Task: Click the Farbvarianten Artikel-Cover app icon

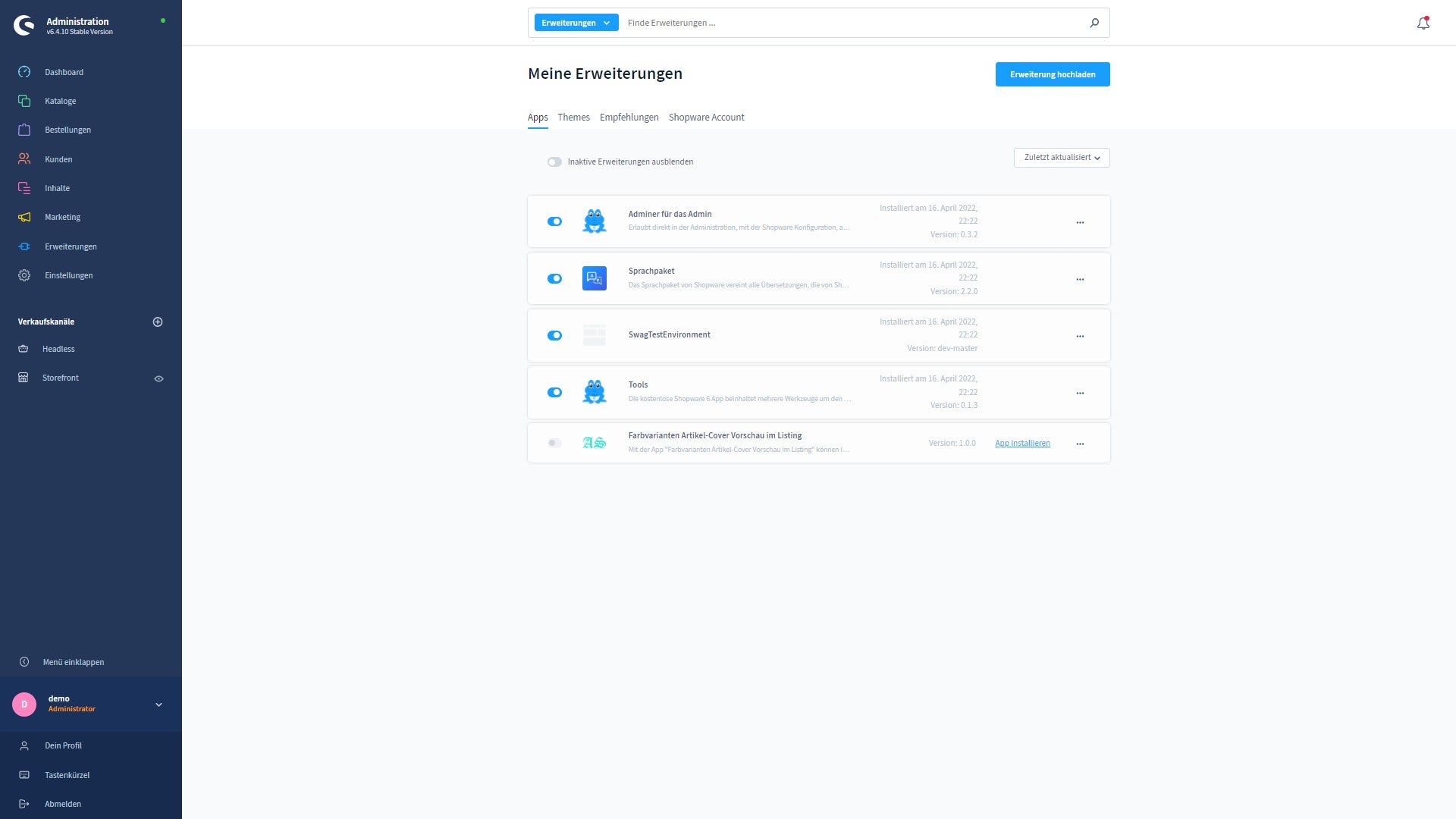Action: coord(594,442)
